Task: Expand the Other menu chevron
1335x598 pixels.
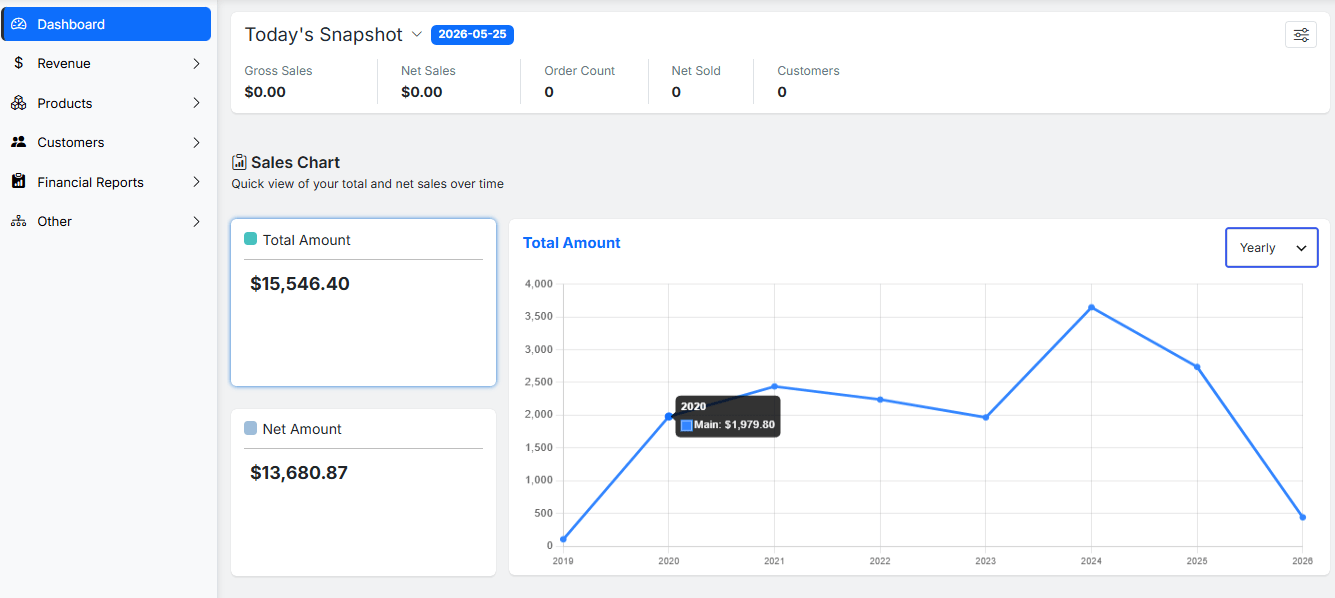Action: (x=196, y=221)
